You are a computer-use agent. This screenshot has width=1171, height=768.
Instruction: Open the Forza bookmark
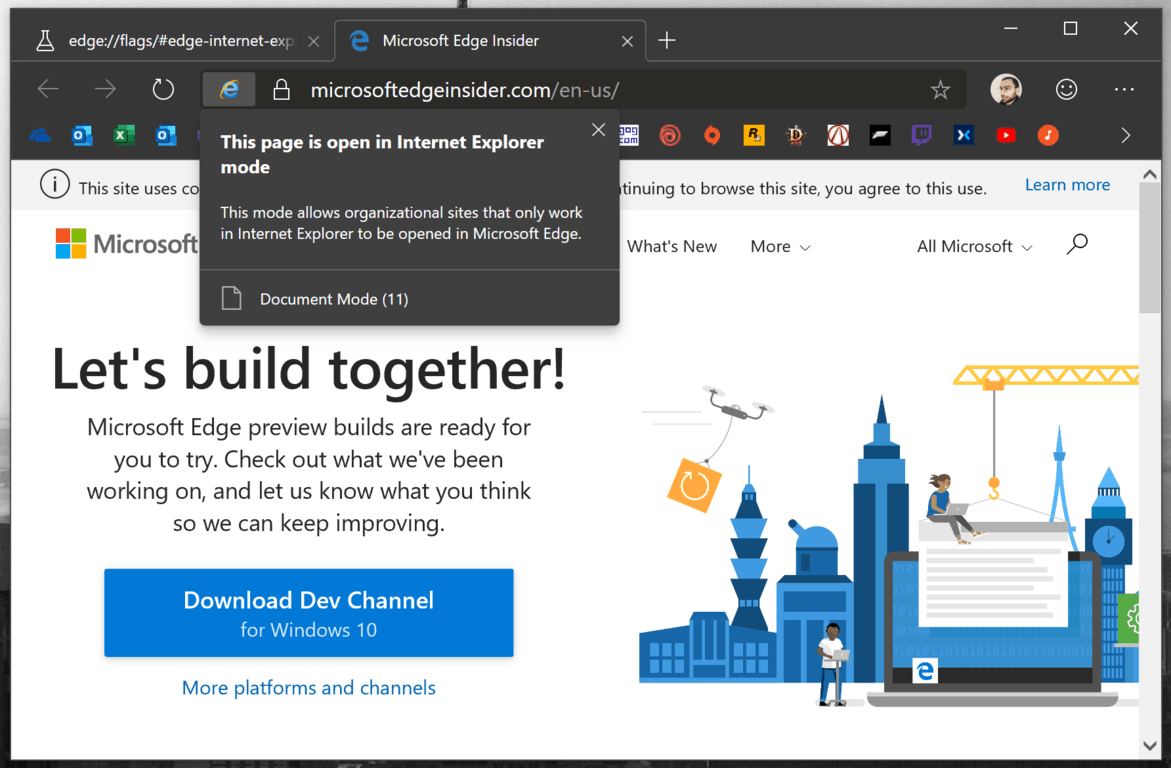880,135
